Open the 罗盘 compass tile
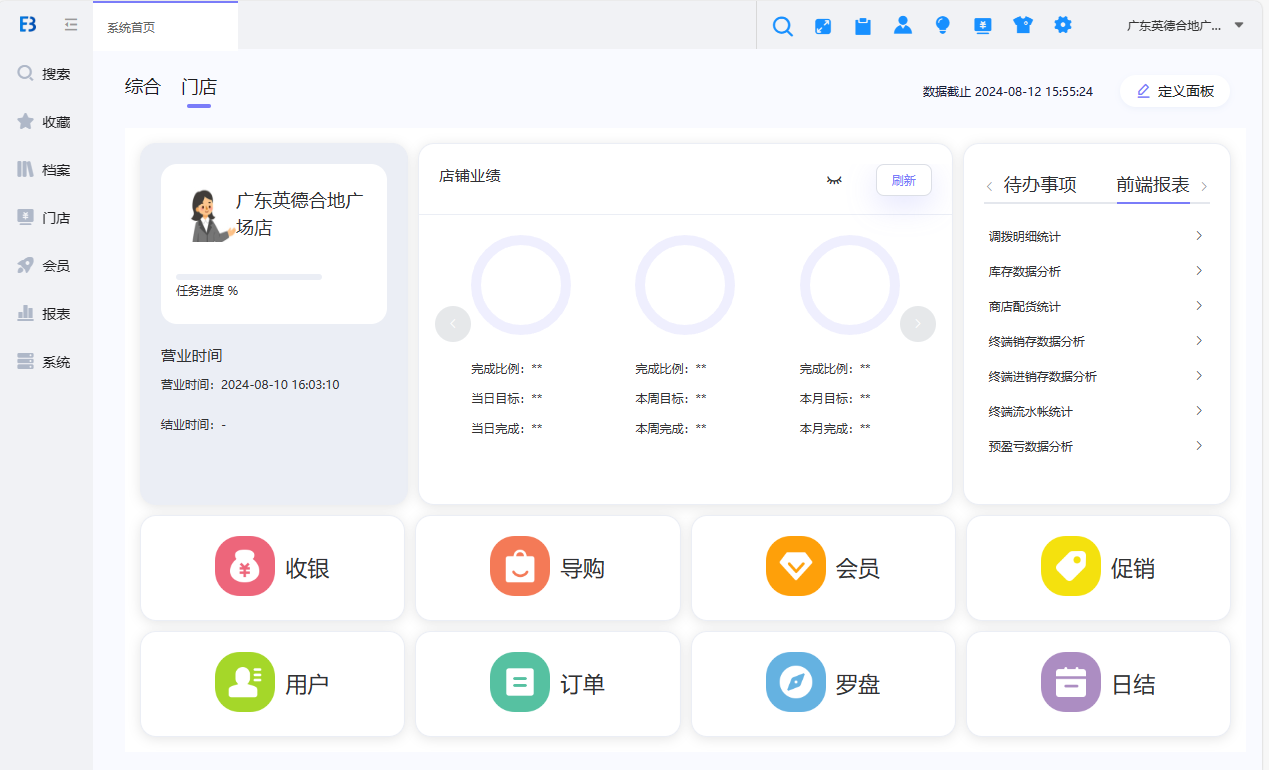 point(823,683)
